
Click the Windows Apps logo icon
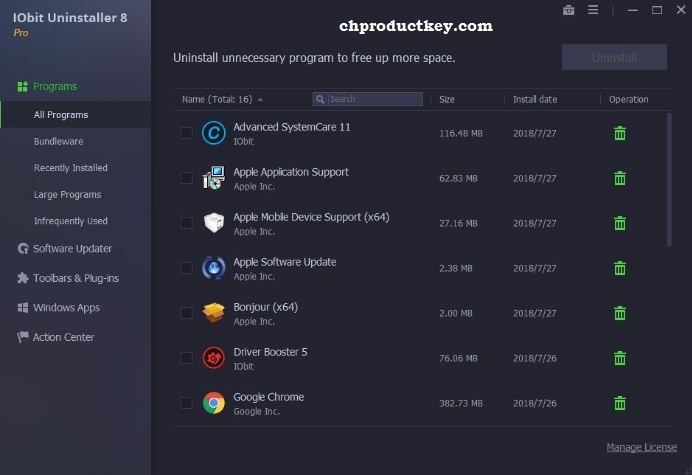pyautogui.click(x=23, y=308)
